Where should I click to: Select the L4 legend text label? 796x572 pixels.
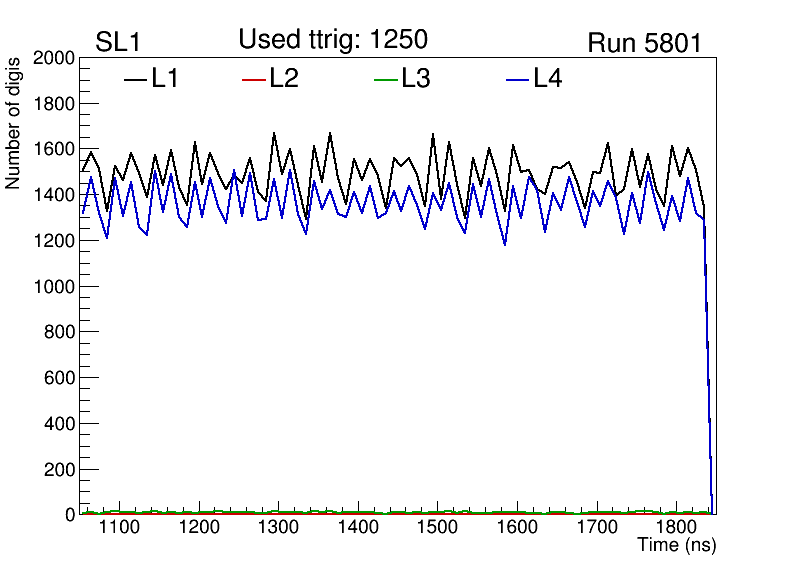pos(548,79)
